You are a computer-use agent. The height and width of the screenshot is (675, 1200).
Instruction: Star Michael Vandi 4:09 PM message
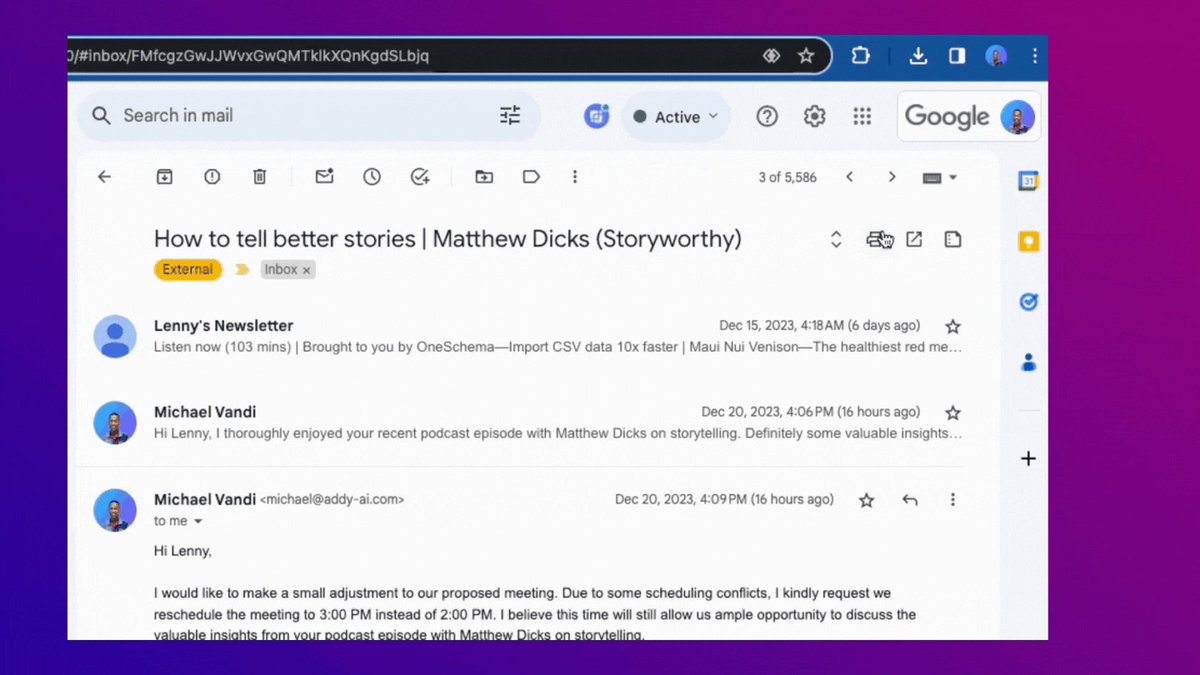[x=867, y=500]
